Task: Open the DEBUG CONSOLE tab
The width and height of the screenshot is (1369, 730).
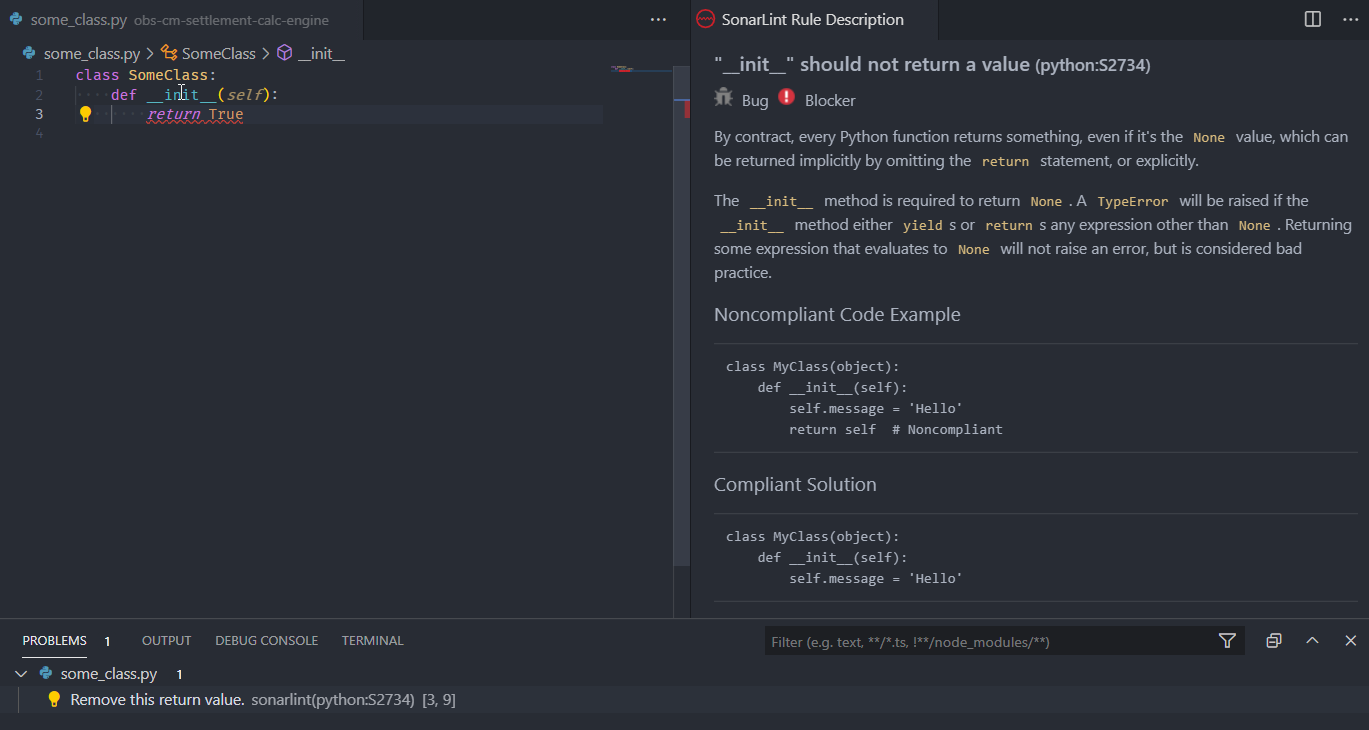Action: point(266,641)
